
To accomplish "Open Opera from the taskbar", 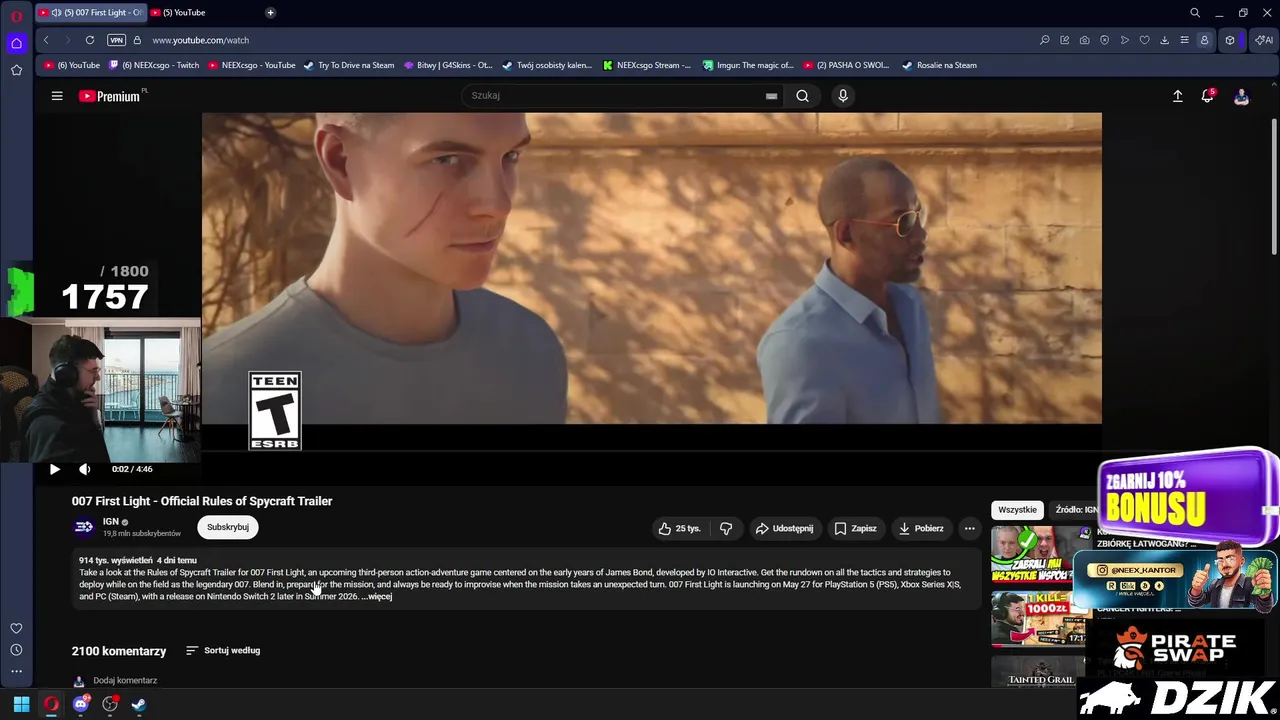I will (x=51, y=704).
